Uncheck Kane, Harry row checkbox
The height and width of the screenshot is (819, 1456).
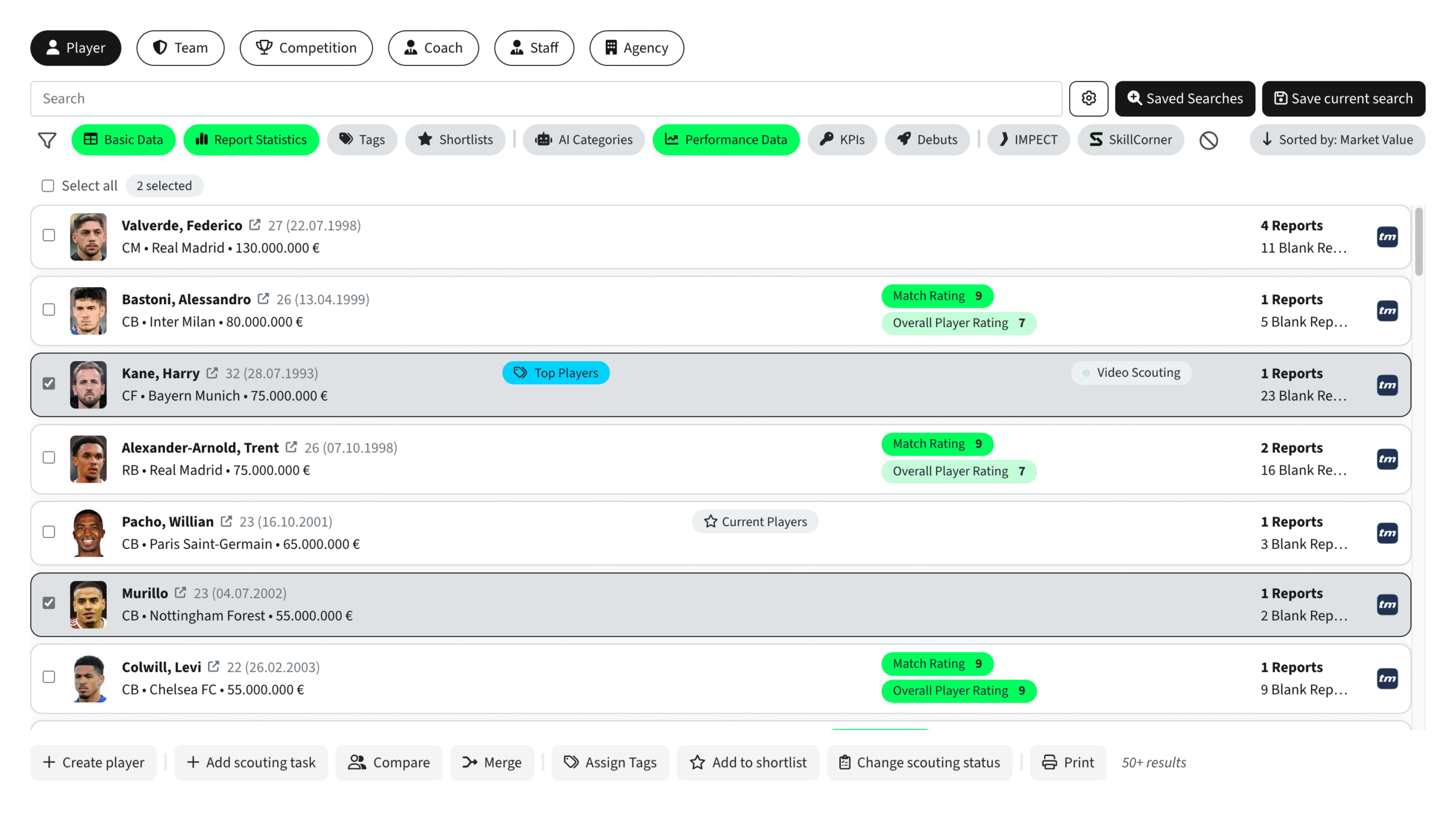click(49, 383)
